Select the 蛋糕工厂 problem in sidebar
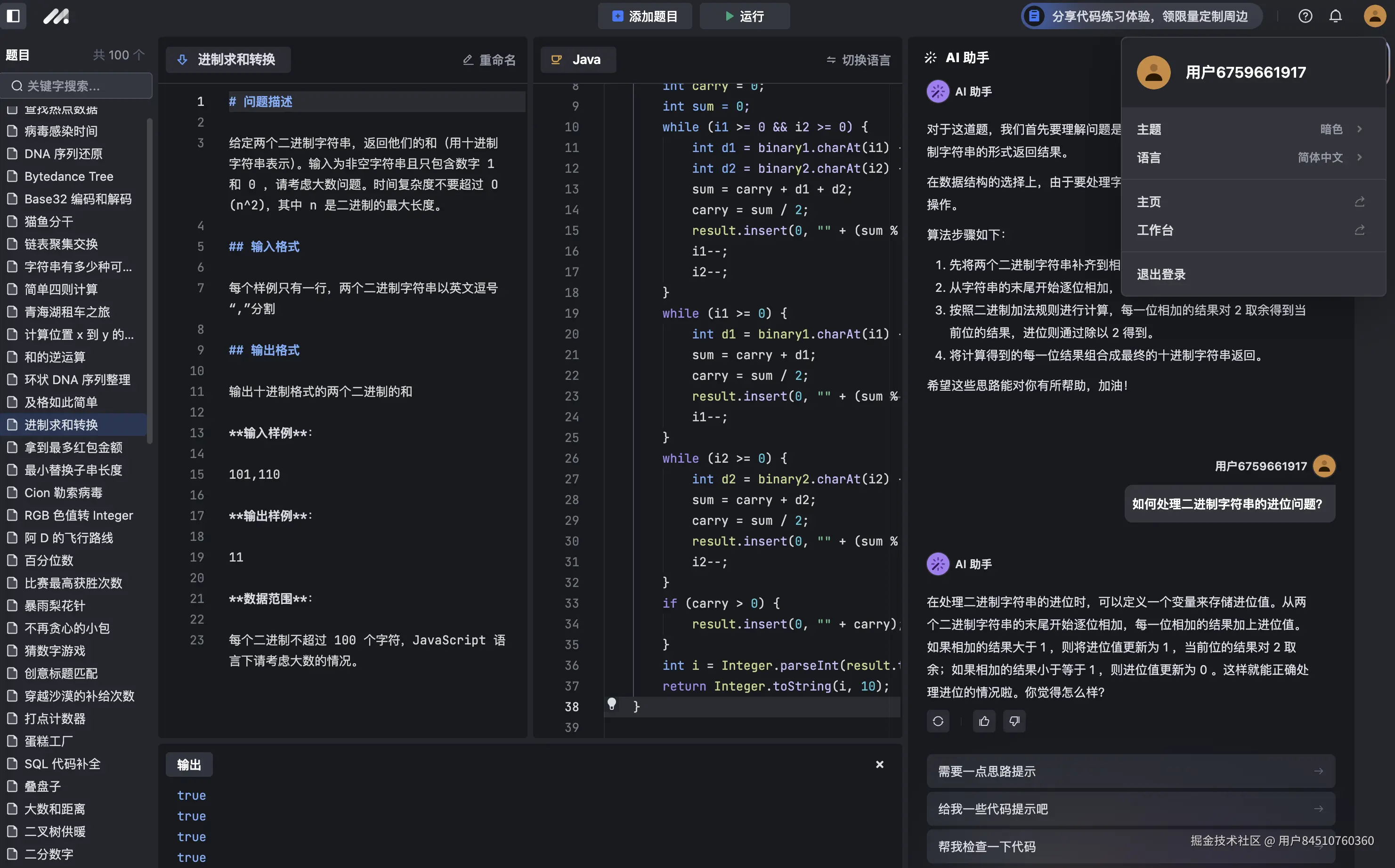The image size is (1395, 868). point(49,741)
